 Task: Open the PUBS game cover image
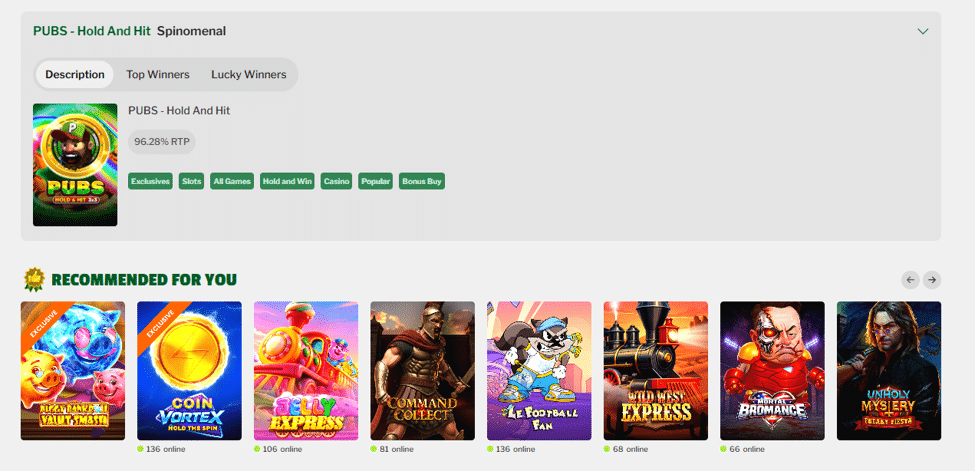pyautogui.click(x=75, y=165)
